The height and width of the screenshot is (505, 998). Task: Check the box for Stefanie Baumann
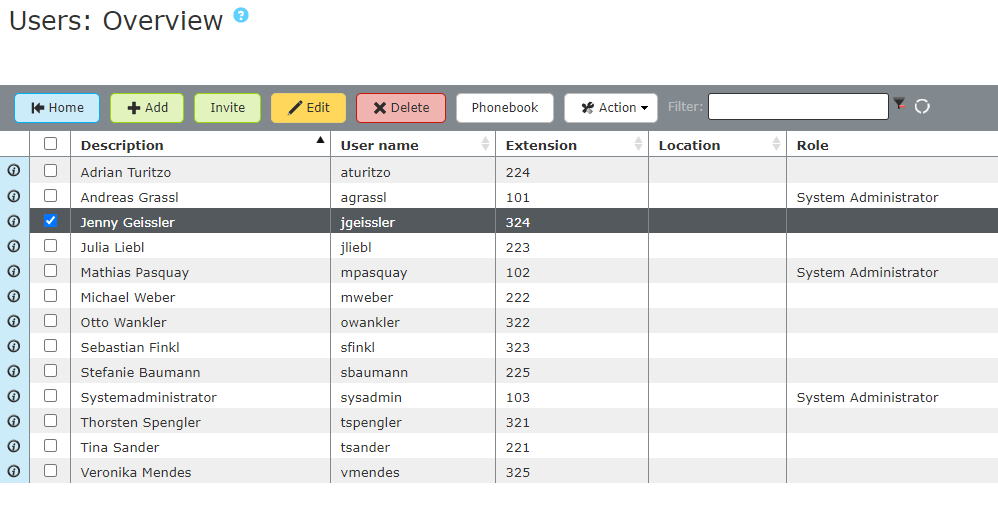(x=50, y=371)
